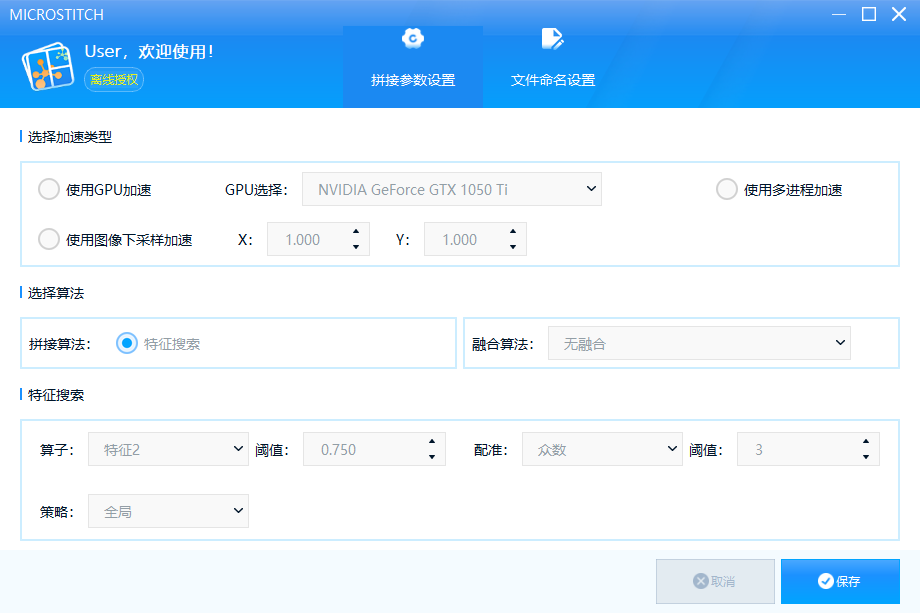This screenshot has height=613, width=920.
Task: Click the down arrow of Y downsample spinner
Action: pyautogui.click(x=512, y=247)
